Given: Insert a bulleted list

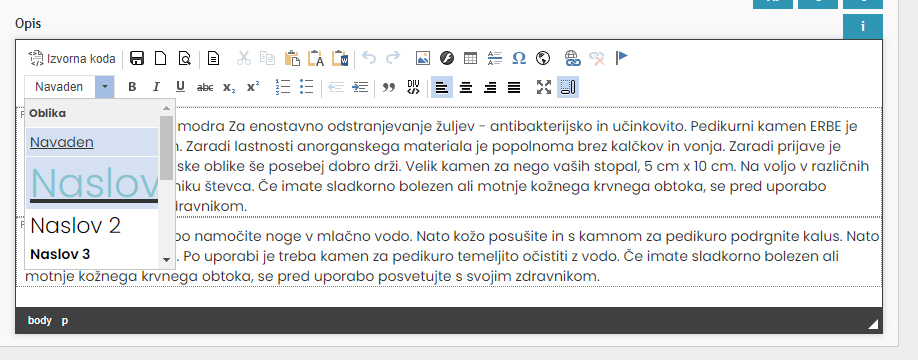Looking at the screenshot, I should pyautogui.click(x=306, y=87).
